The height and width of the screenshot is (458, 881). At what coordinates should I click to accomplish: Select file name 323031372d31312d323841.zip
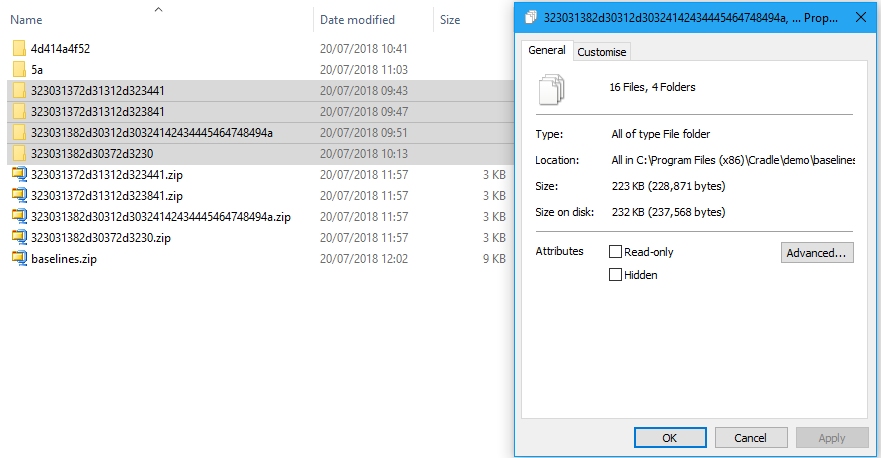[x=107, y=196]
